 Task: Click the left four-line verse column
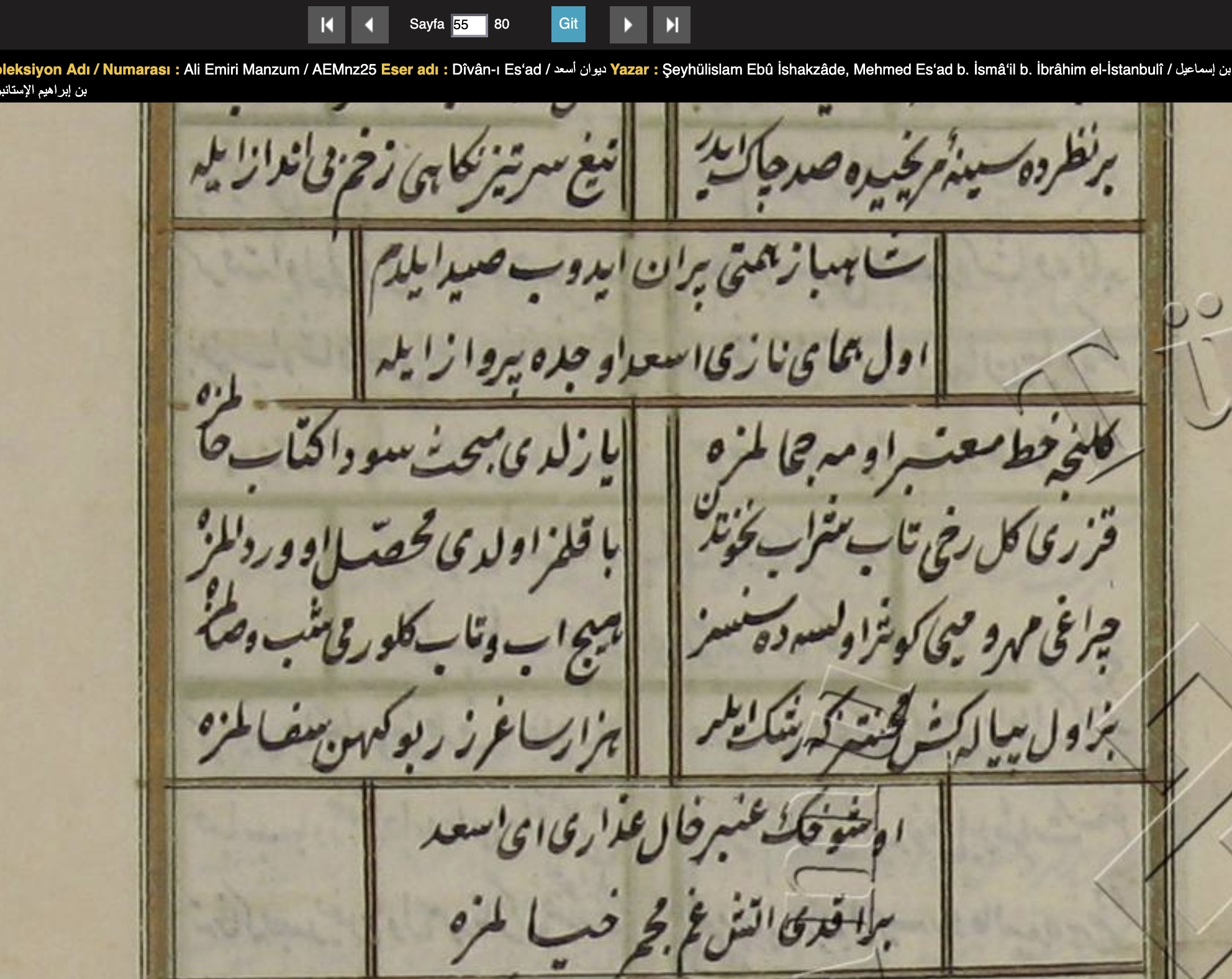point(404,590)
